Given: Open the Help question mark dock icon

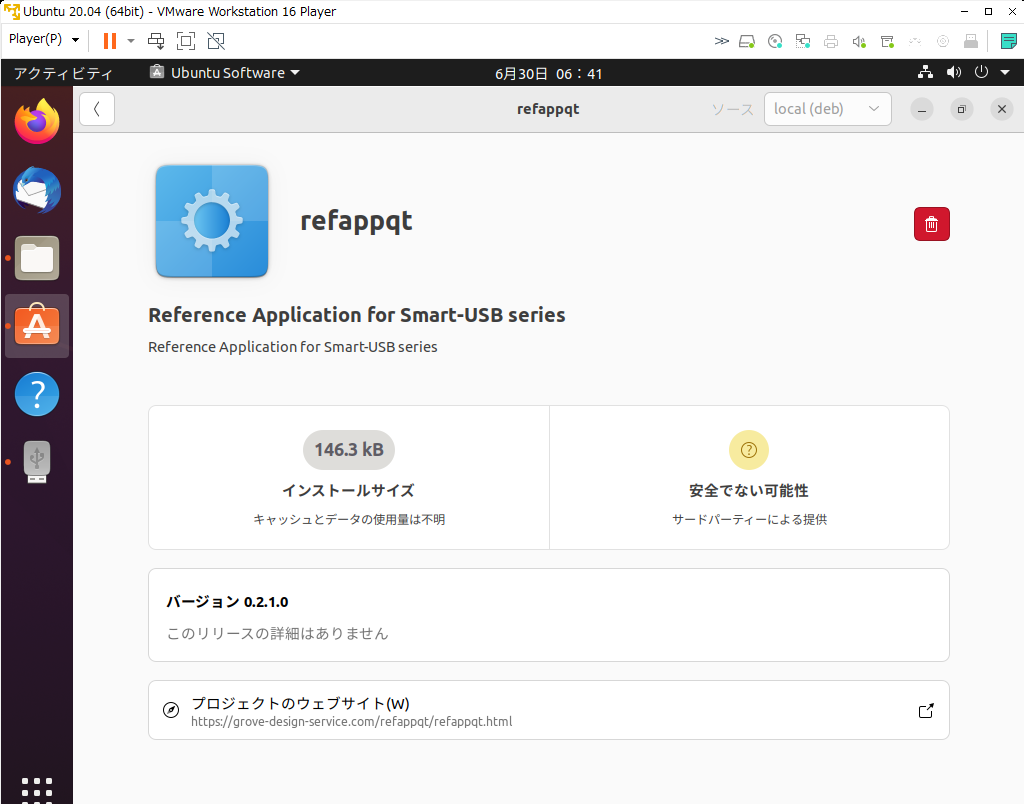Looking at the screenshot, I should [x=37, y=394].
